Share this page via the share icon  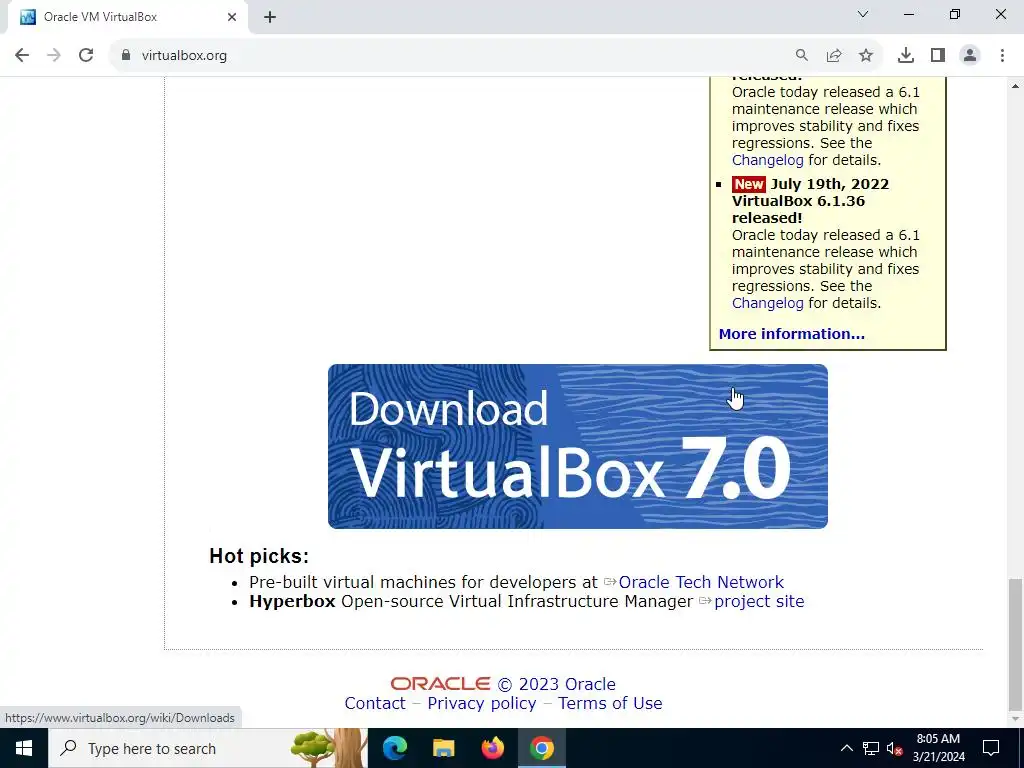[x=834, y=56]
